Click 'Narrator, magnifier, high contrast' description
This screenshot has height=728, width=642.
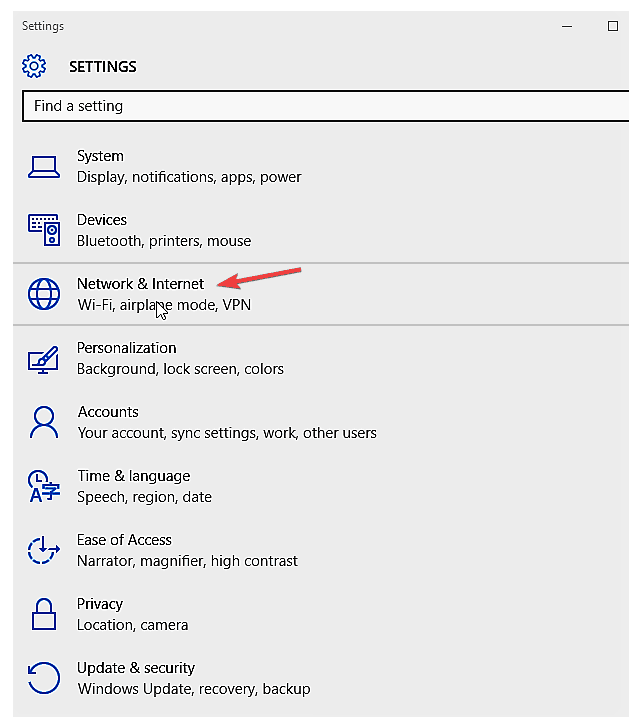pyautogui.click(x=187, y=561)
